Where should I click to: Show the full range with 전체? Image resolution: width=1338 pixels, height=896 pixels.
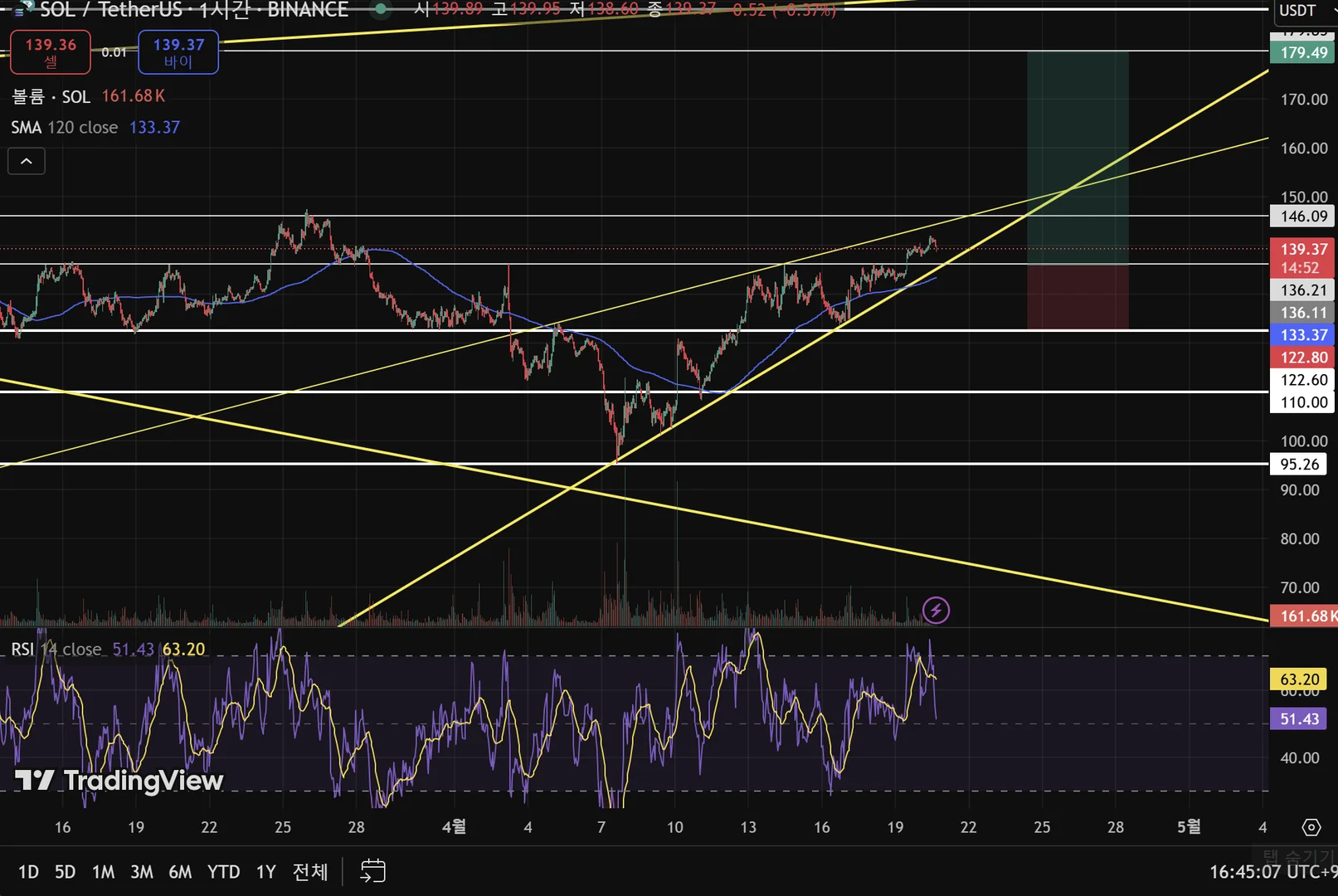310,872
